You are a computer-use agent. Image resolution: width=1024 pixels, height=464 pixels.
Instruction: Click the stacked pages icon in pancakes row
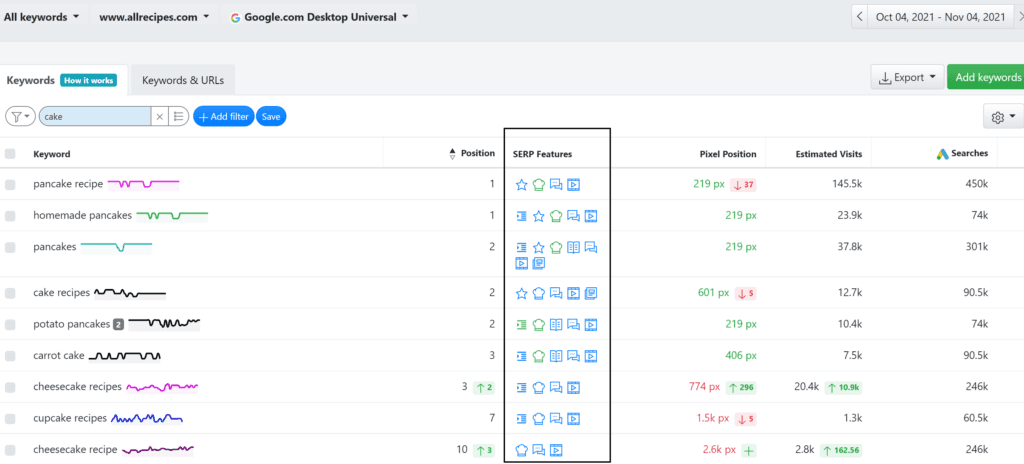(539, 263)
